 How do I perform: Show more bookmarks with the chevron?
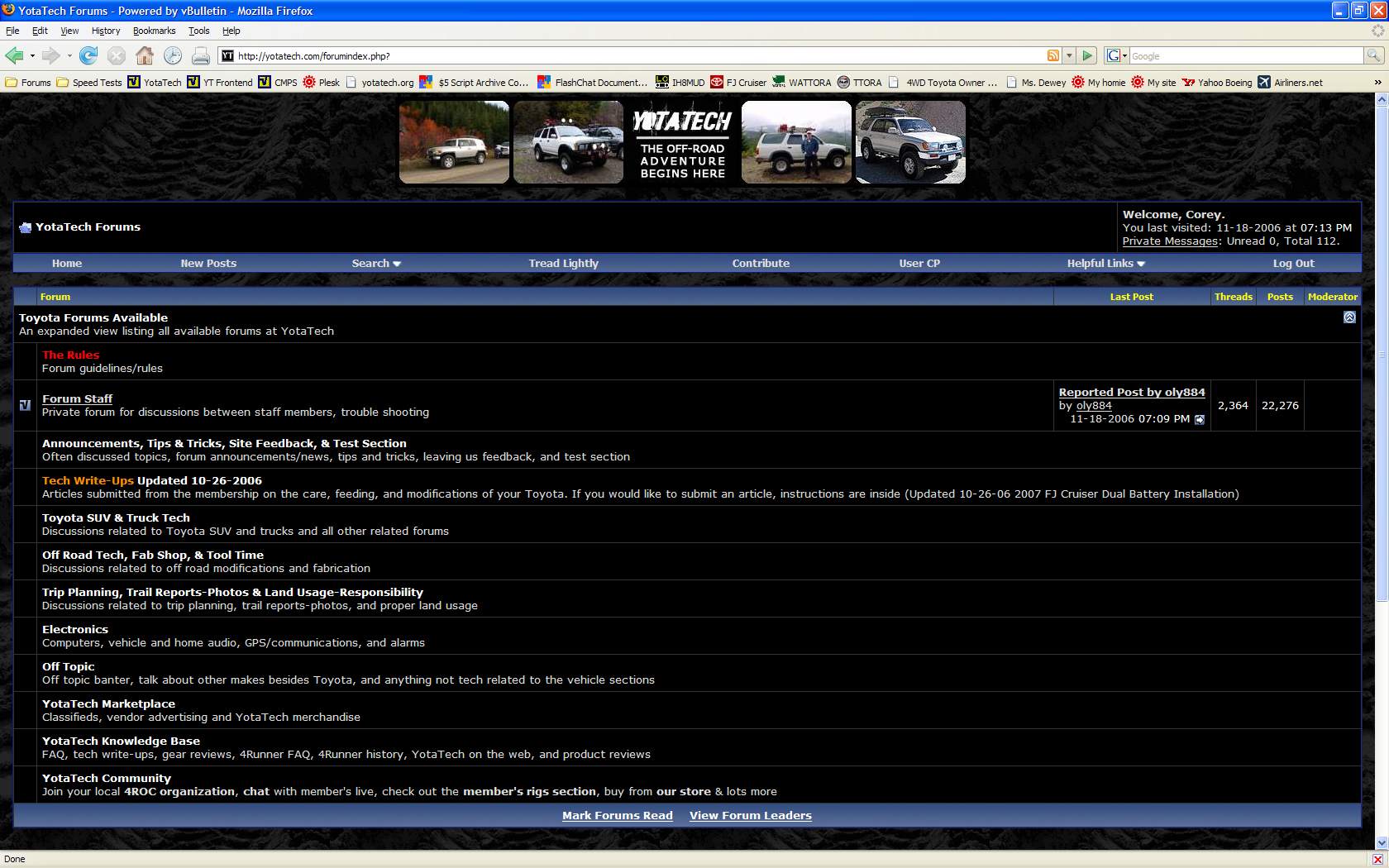[x=1377, y=83]
